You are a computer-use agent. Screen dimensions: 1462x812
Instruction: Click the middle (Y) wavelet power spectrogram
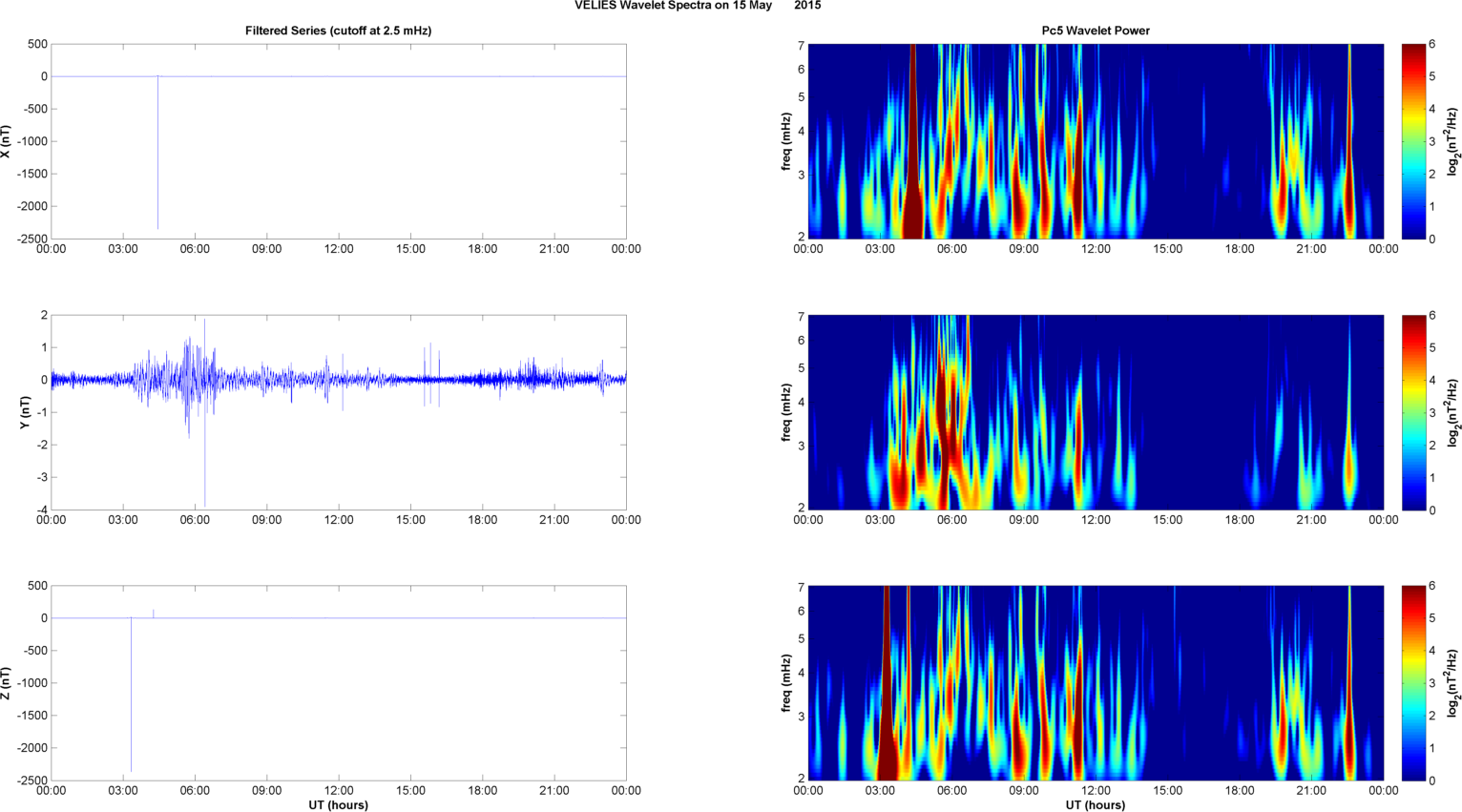(x=1096, y=412)
